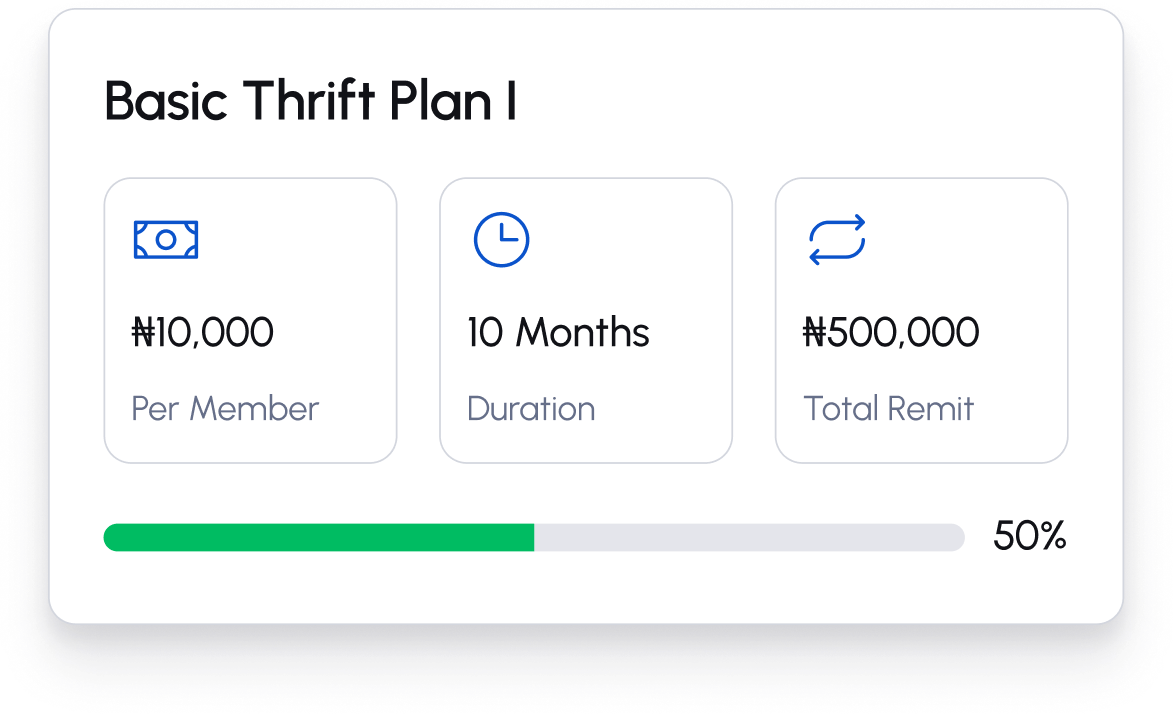
Task: Select the ₦10,000 amount text
Action: [x=203, y=333]
